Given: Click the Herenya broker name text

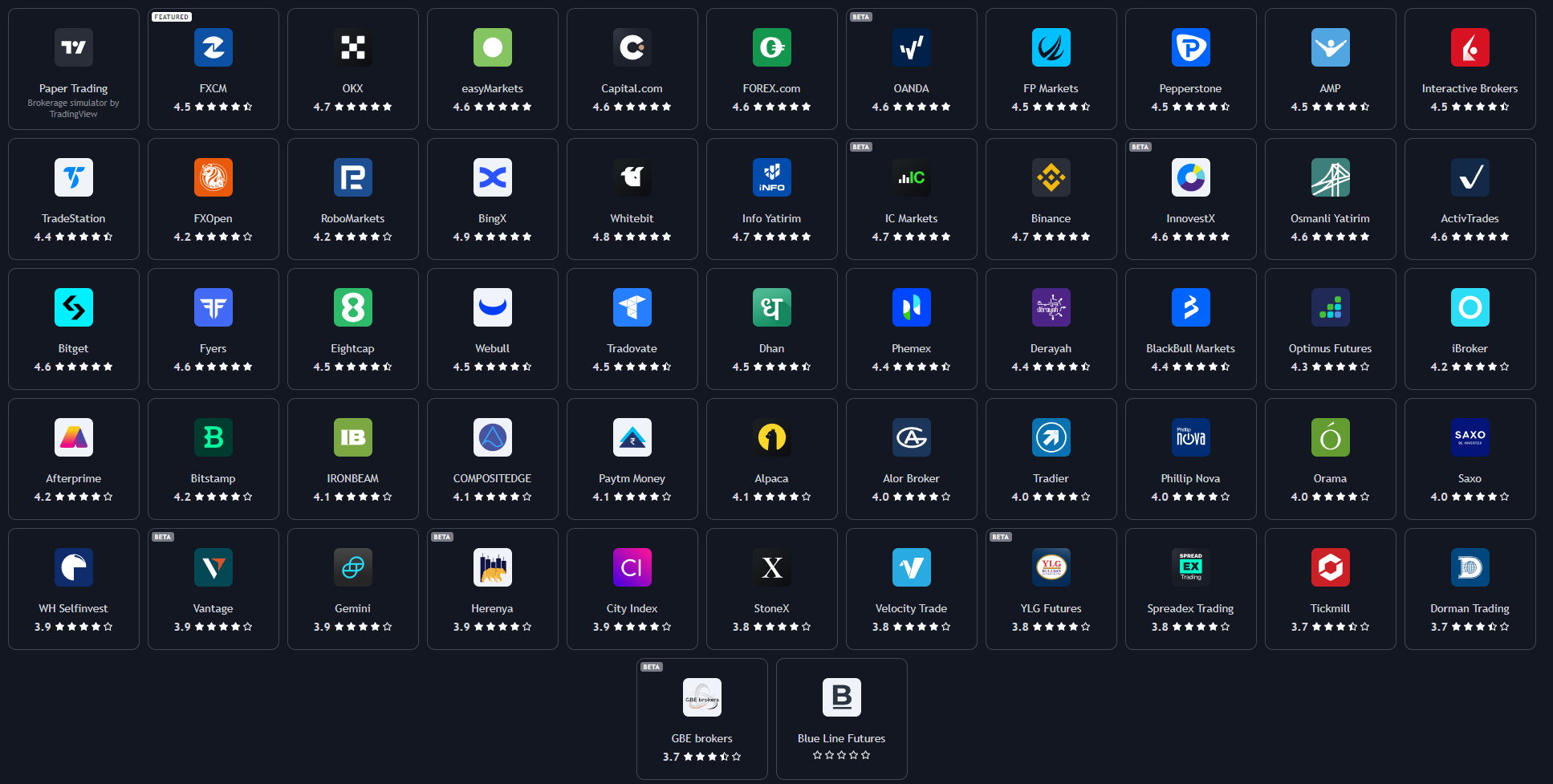Looking at the screenshot, I should (493, 609).
